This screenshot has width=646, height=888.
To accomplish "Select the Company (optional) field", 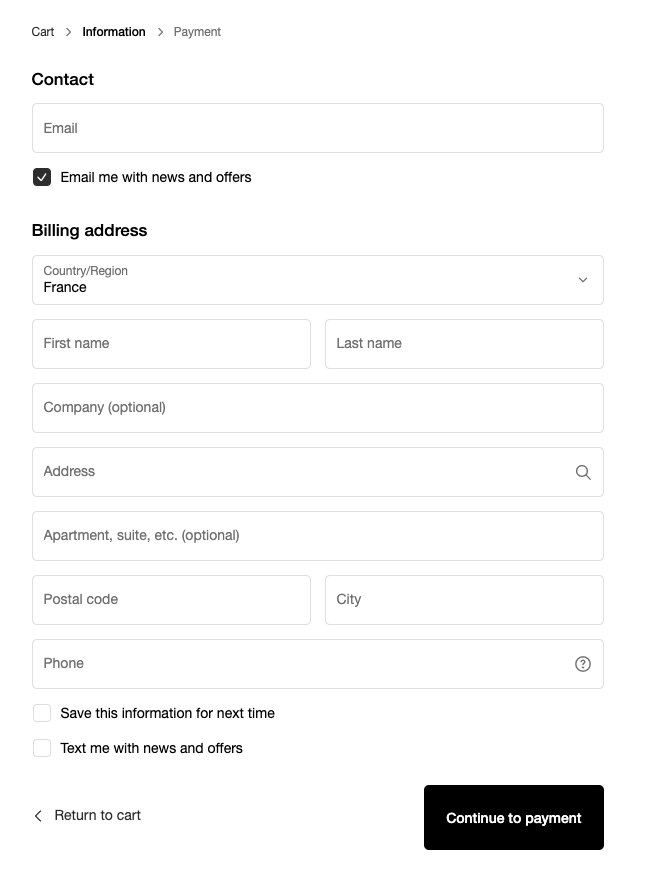I will 318,407.
